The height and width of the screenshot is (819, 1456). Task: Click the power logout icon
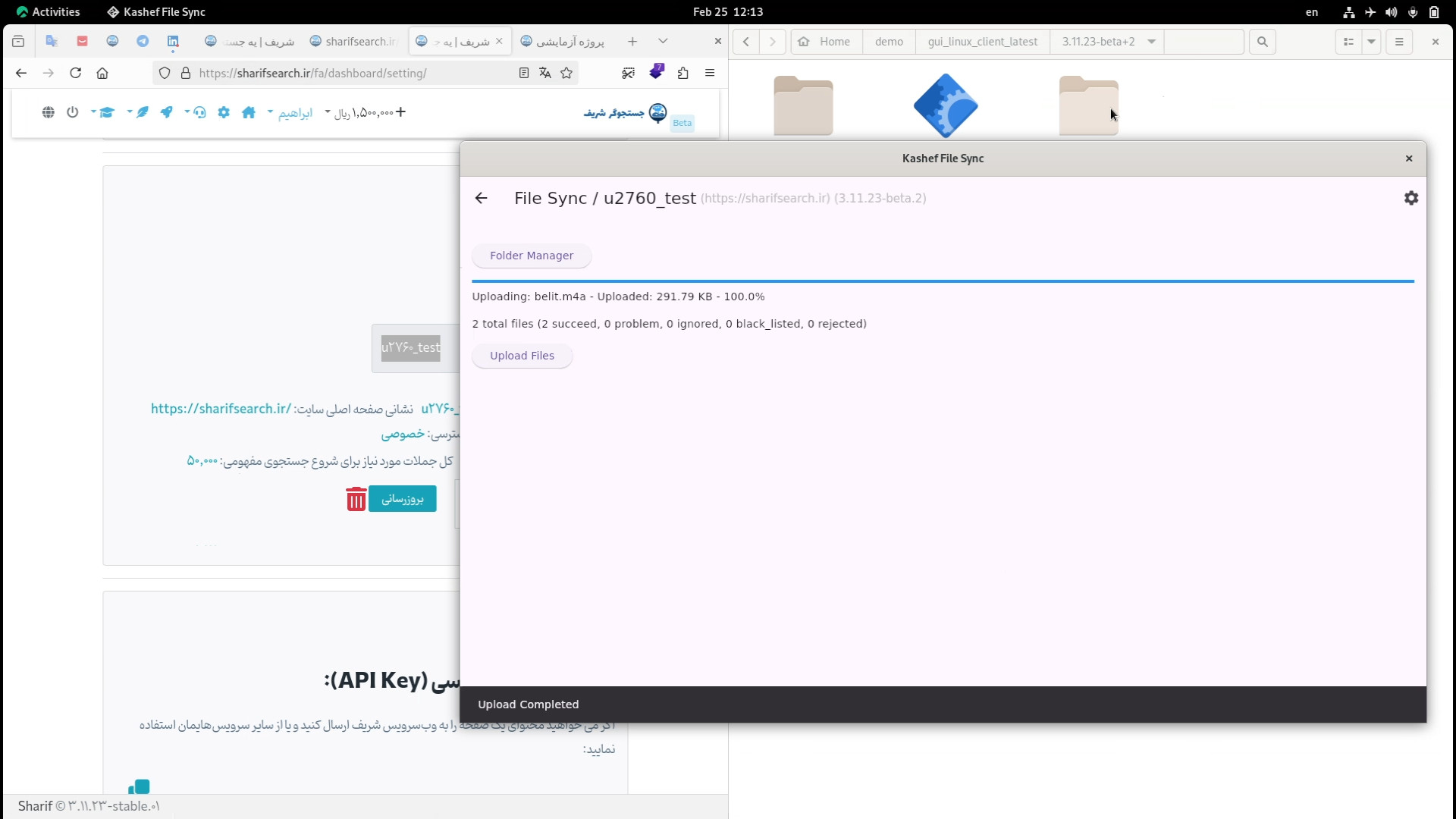pos(72,112)
